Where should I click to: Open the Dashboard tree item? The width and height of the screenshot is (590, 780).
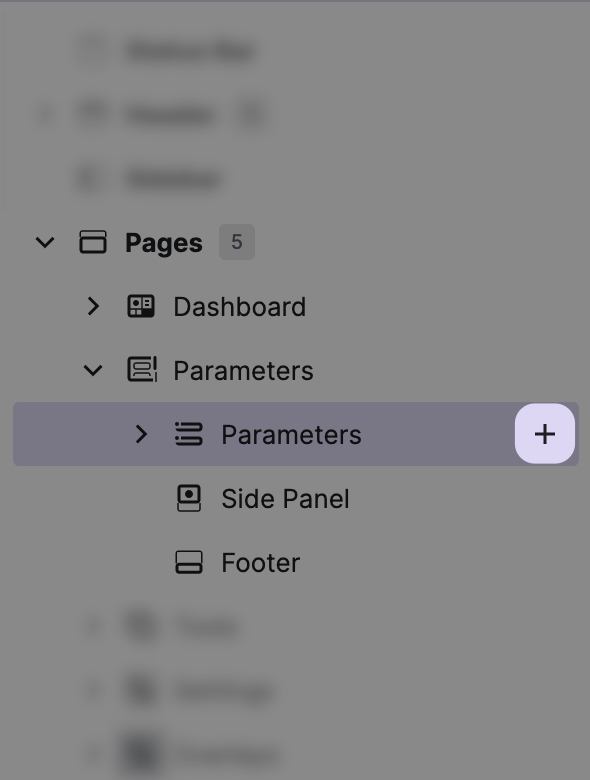[x=239, y=306]
